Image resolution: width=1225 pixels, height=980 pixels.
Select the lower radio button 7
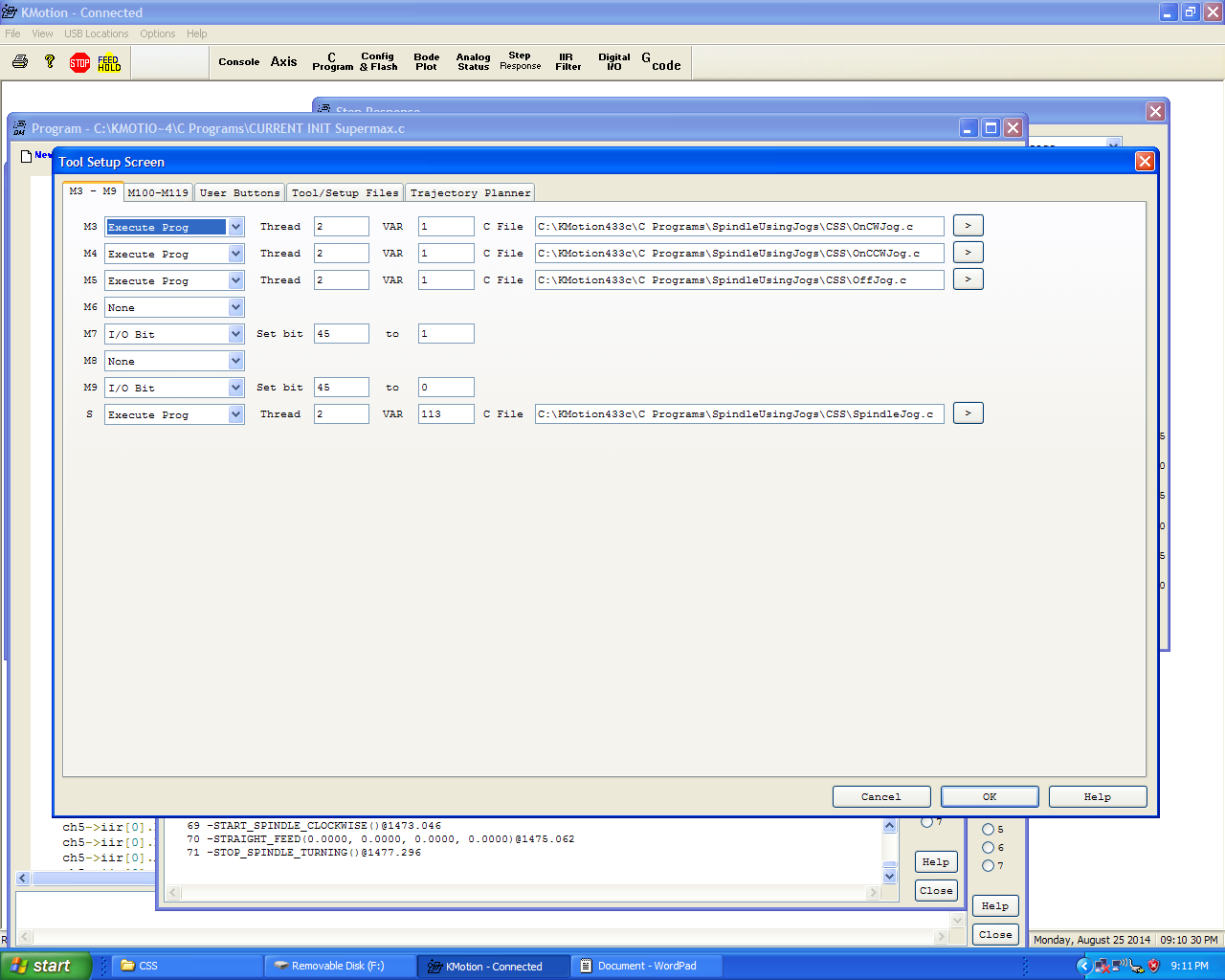pyautogui.click(x=988, y=866)
